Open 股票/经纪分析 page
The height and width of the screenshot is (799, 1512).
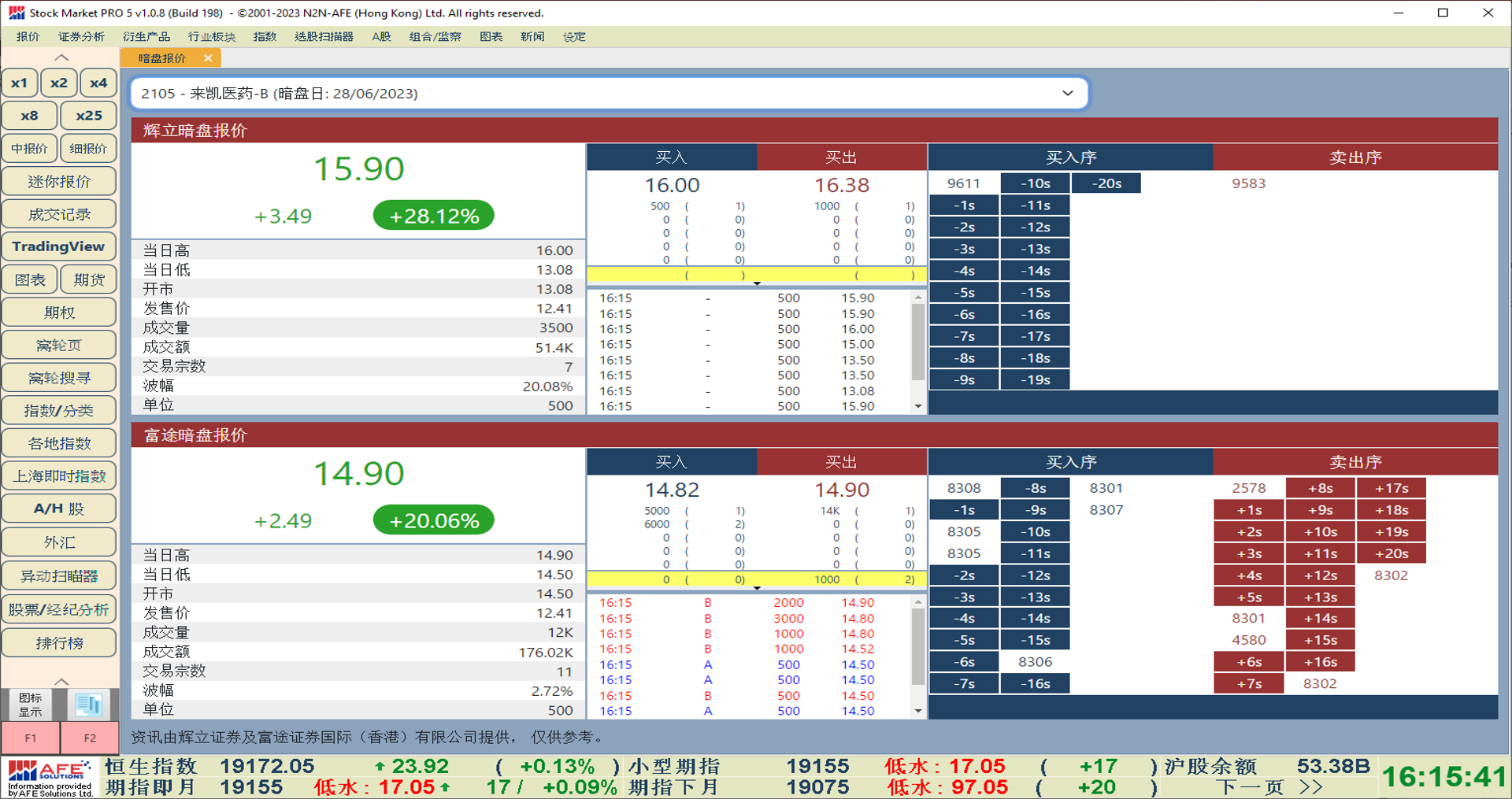[x=59, y=610]
